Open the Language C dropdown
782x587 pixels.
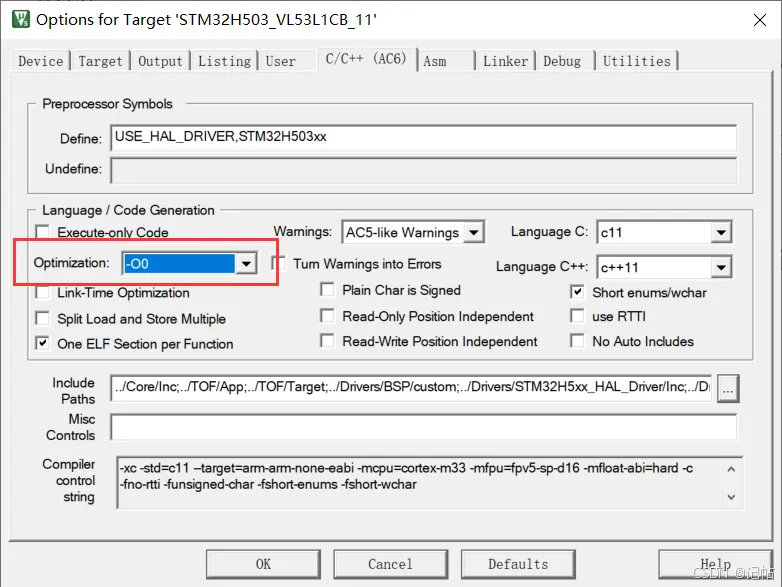(721, 232)
